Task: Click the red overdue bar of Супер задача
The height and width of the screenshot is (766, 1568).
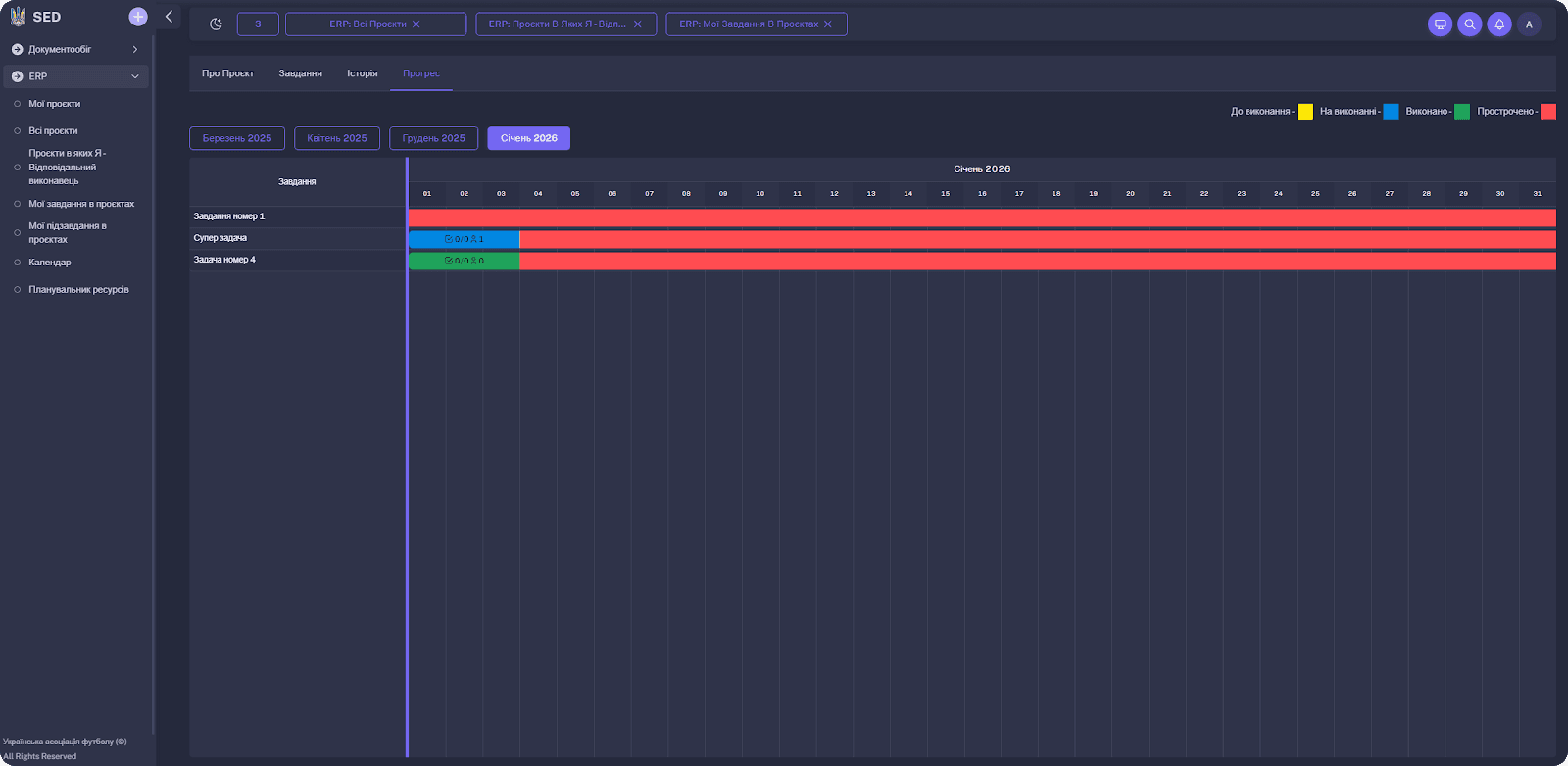Action: pyautogui.click(x=1038, y=239)
